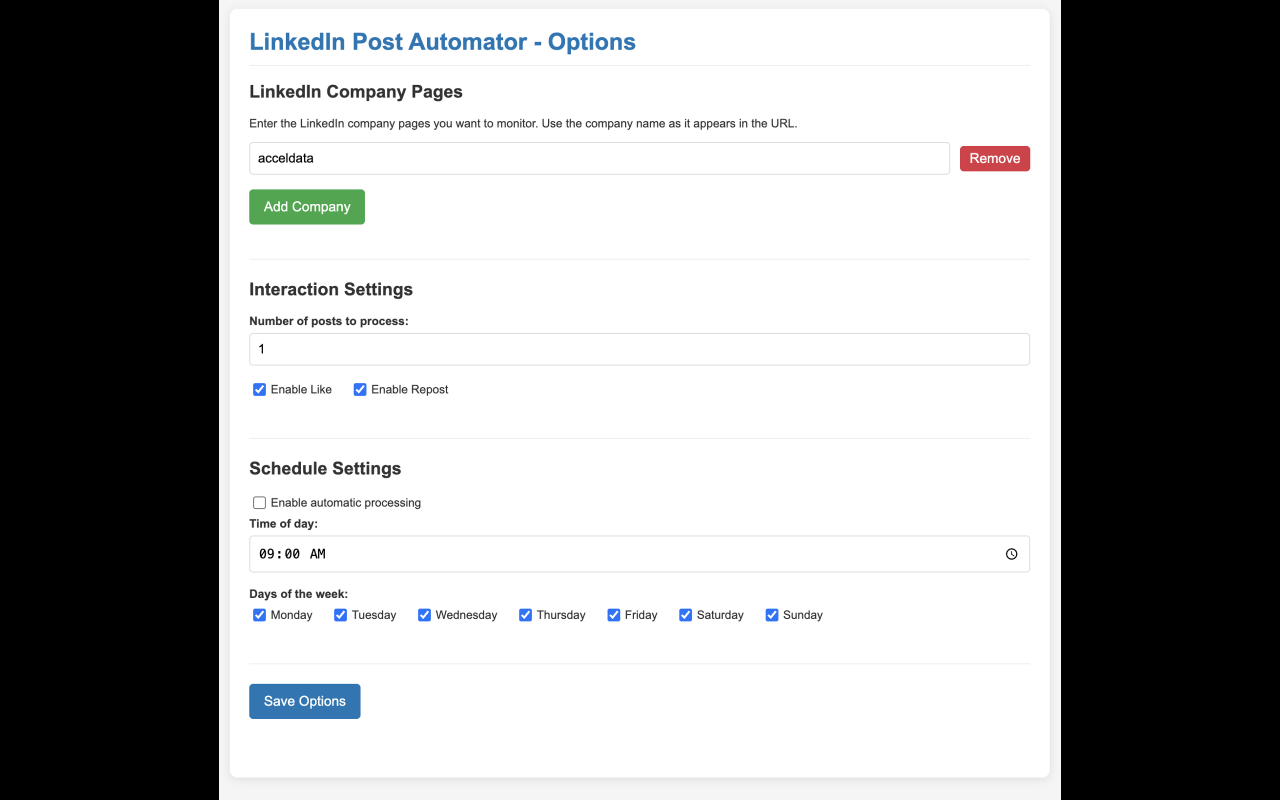Select the minutes in time field
This screenshot has height=800, width=1280.
click(291, 554)
